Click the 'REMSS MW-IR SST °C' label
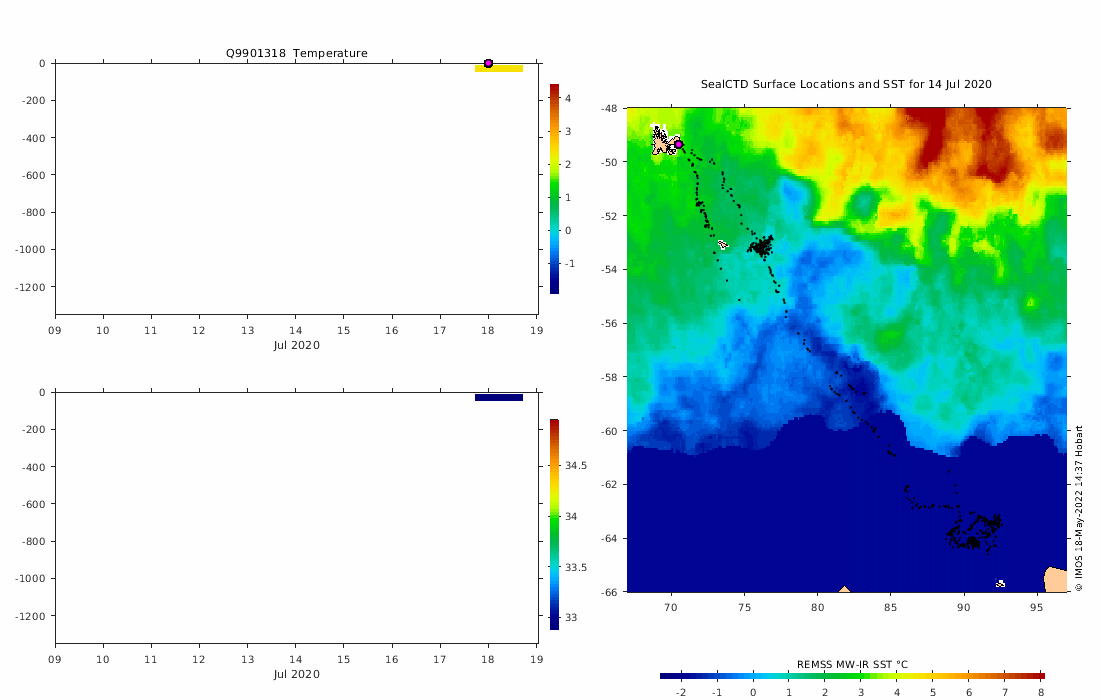1100x700 pixels. 852,664
